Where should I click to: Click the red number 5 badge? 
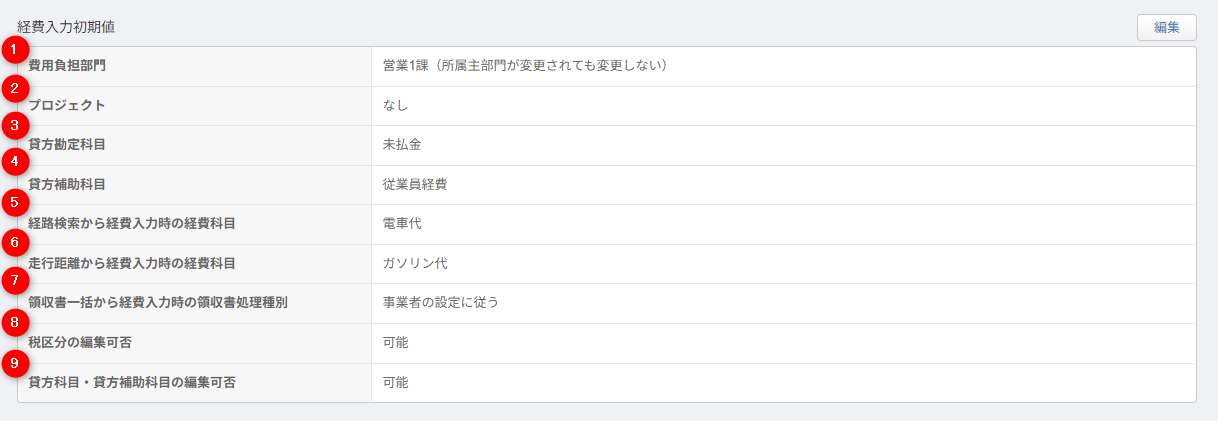[x=13, y=201]
